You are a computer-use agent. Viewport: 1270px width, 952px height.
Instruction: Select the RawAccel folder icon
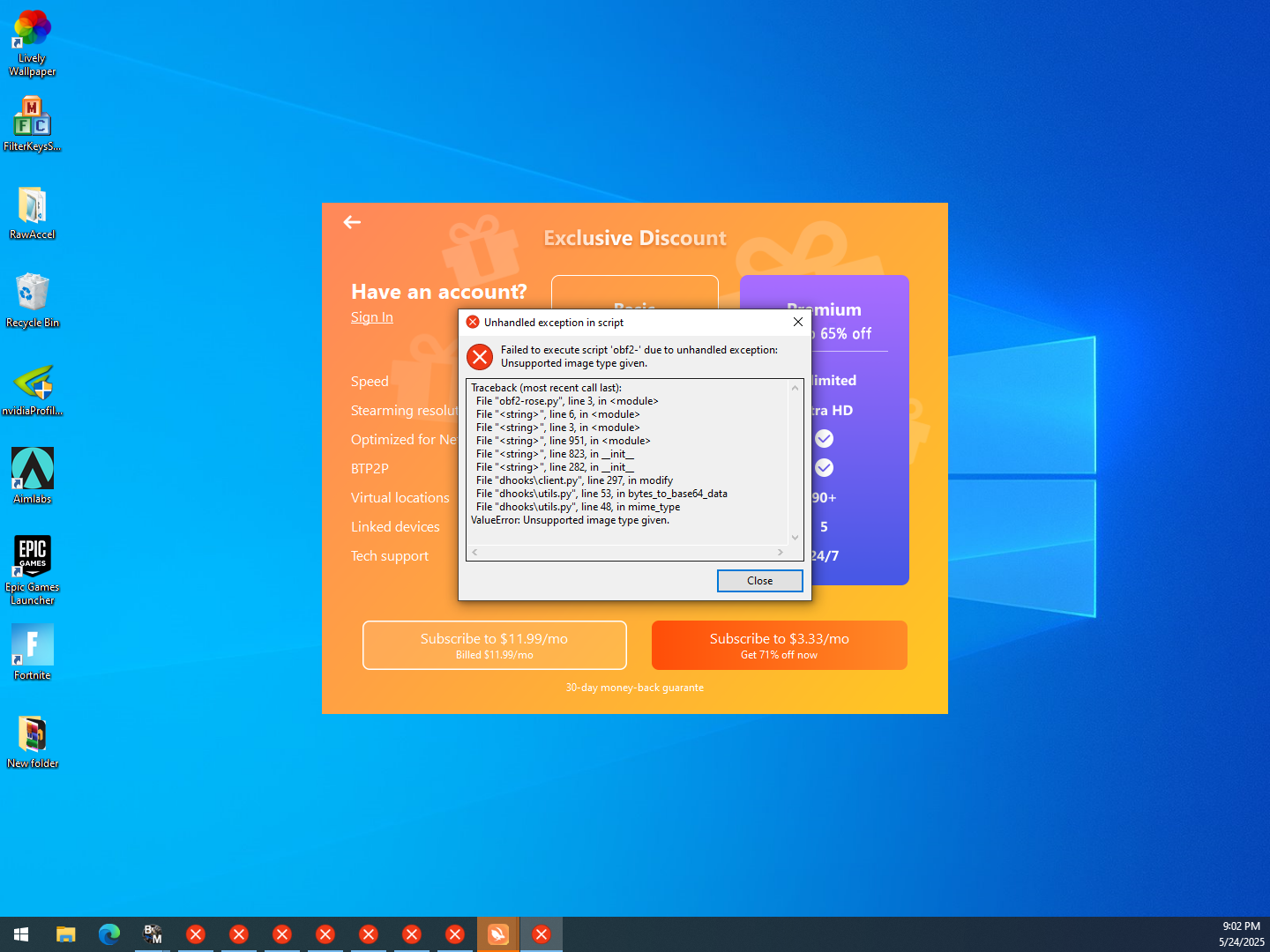click(33, 212)
